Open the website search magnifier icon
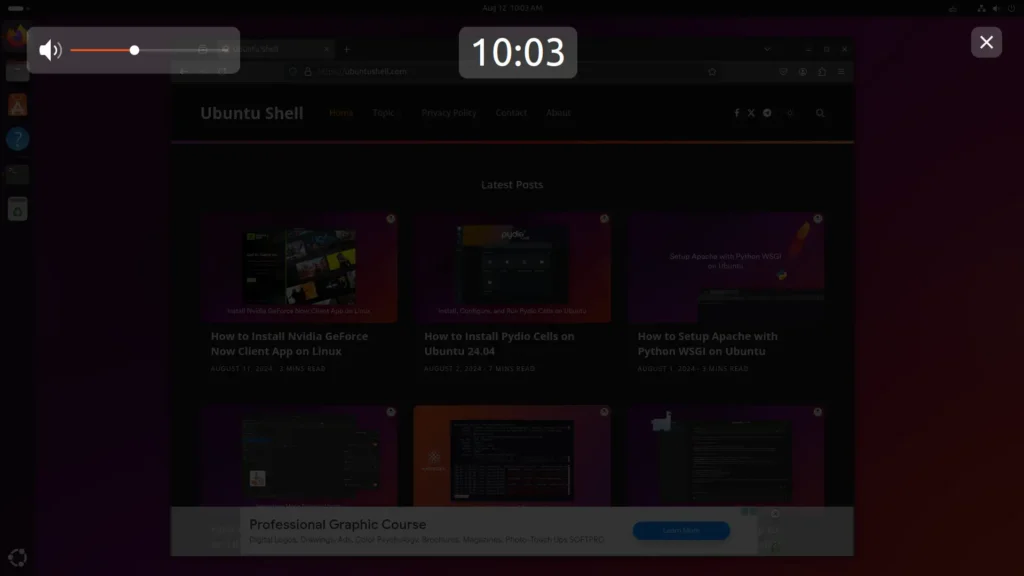Viewport: 1024px width, 576px height. 820,113
